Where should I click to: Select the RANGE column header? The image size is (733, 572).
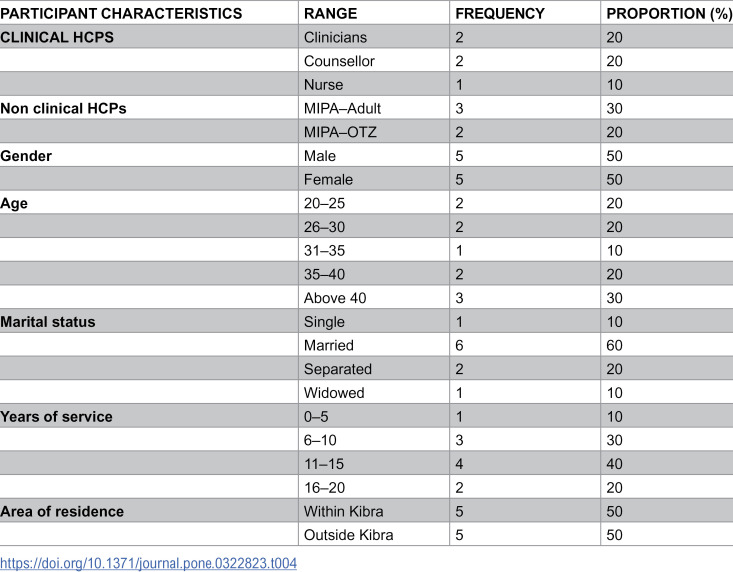(x=331, y=14)
